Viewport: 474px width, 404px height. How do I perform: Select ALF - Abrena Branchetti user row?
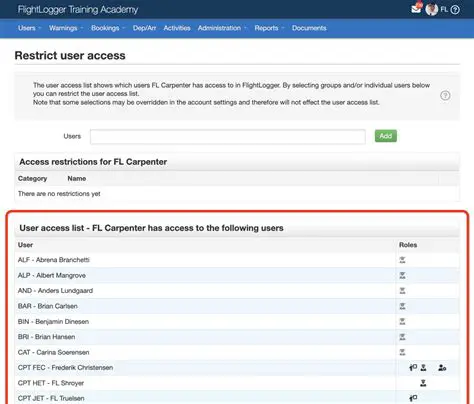point(237,260)
